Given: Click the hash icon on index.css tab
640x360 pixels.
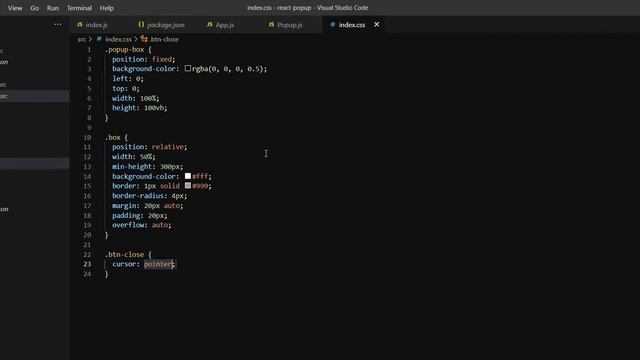Looking at the screenshot, I should coord(333,24).
